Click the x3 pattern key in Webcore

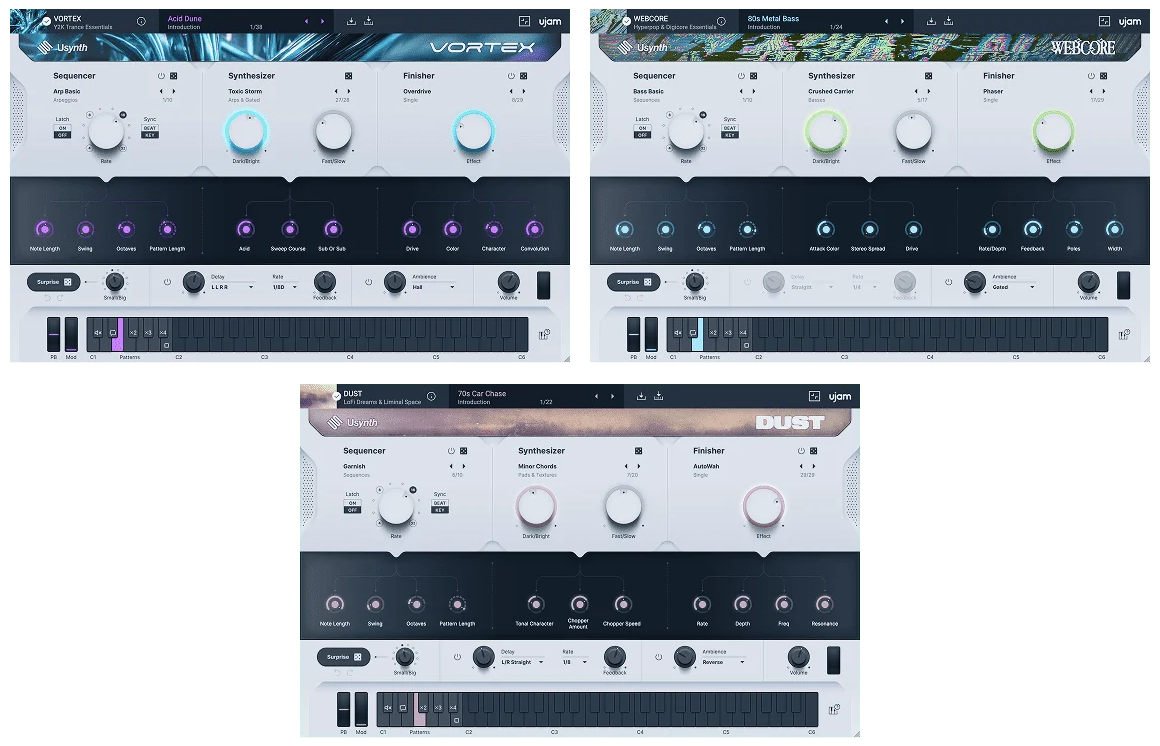(x=728, y=333)
